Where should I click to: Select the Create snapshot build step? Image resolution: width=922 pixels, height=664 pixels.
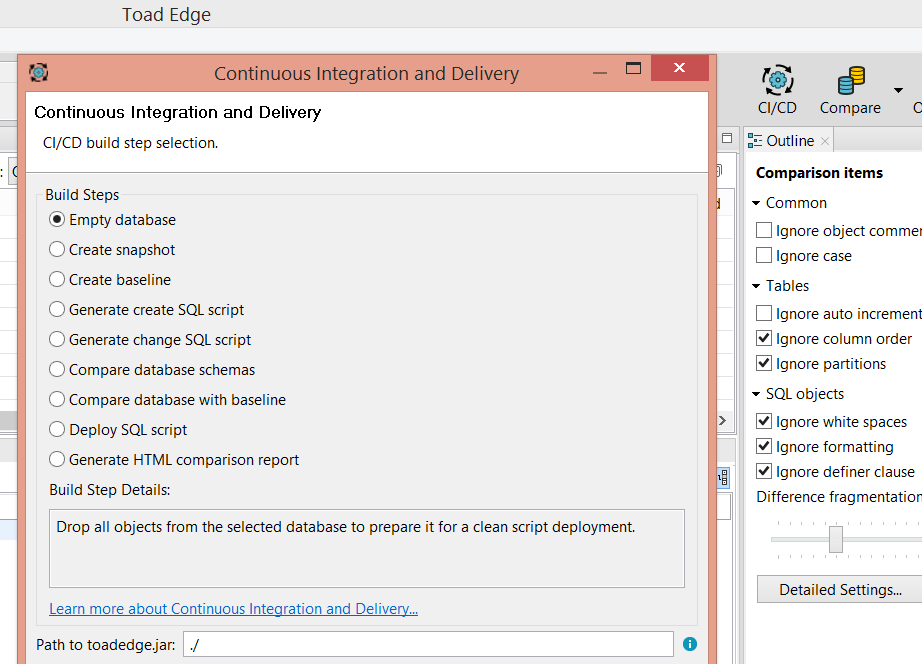click(x=56, y=249)
